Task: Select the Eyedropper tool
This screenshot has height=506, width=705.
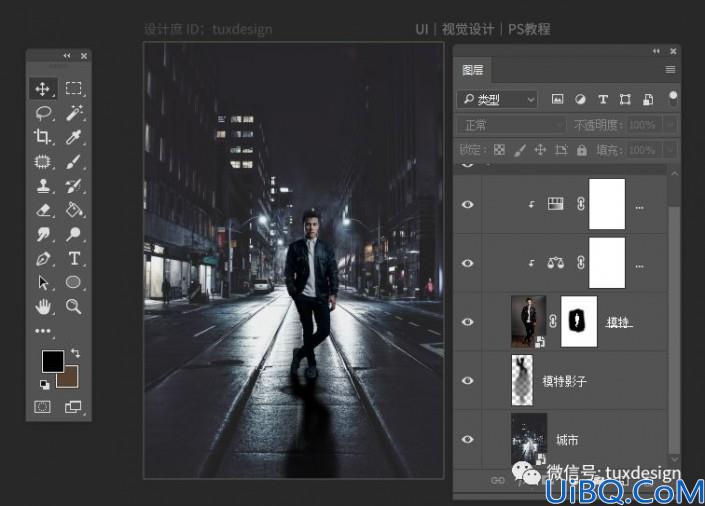Action: tap(74, 137)
